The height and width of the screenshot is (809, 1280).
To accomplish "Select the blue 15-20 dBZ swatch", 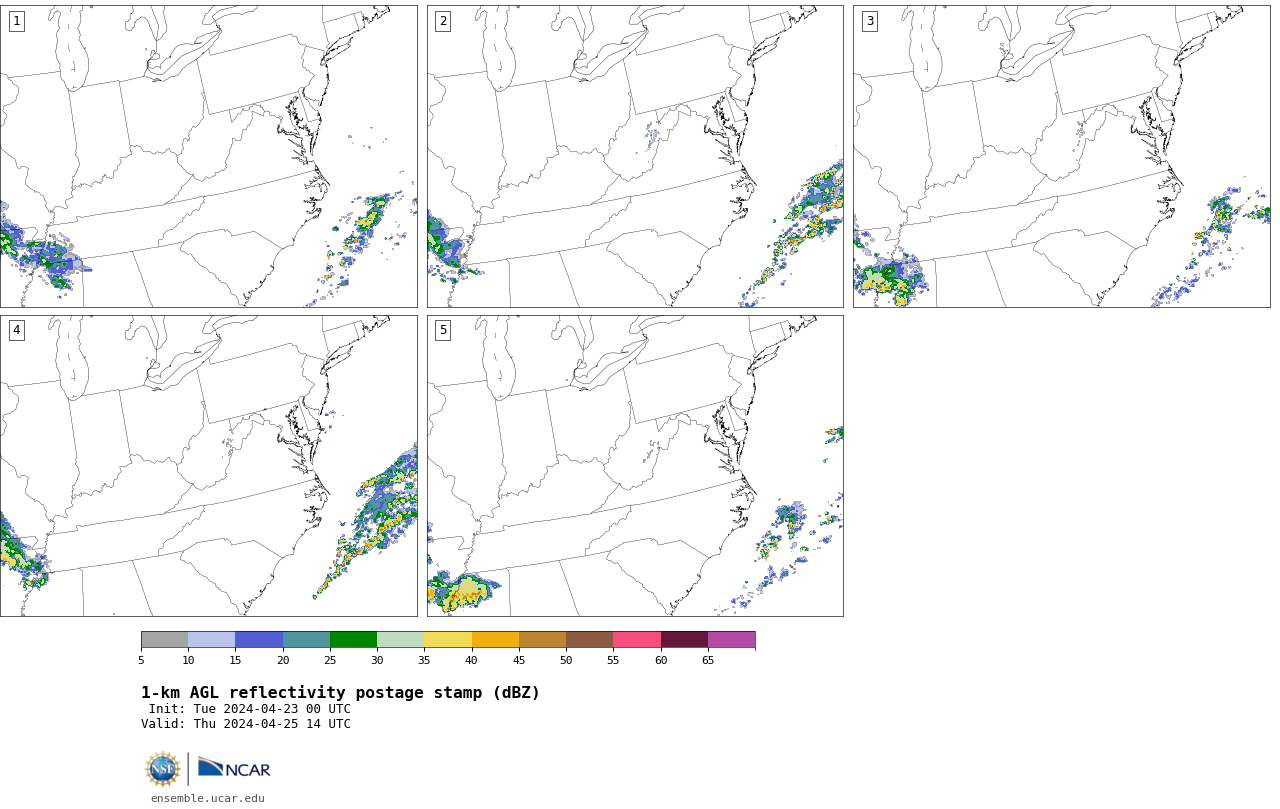I will coord(259,640).
